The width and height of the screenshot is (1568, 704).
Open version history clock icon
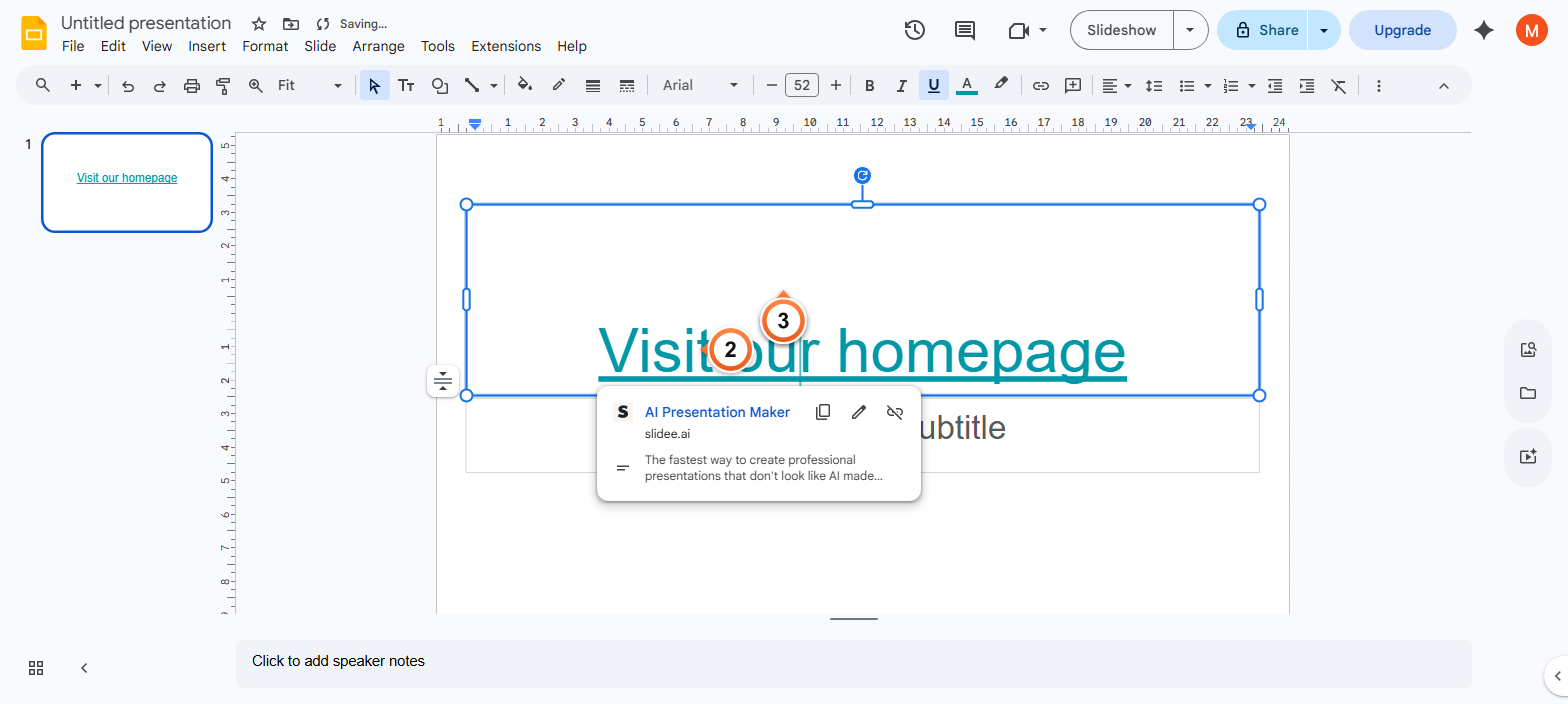click(914, 30)
